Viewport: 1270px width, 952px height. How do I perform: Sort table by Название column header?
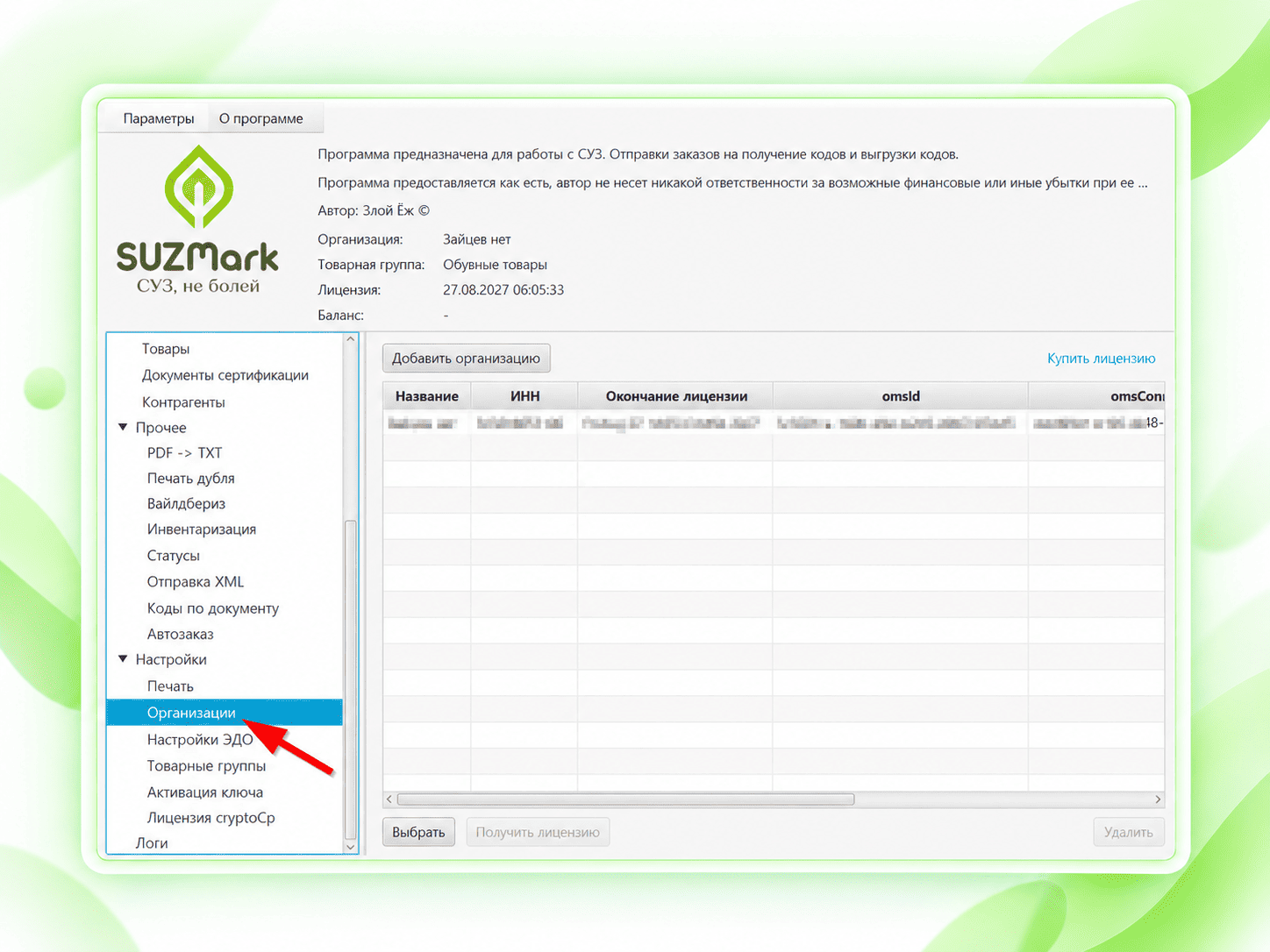point(427,396)
